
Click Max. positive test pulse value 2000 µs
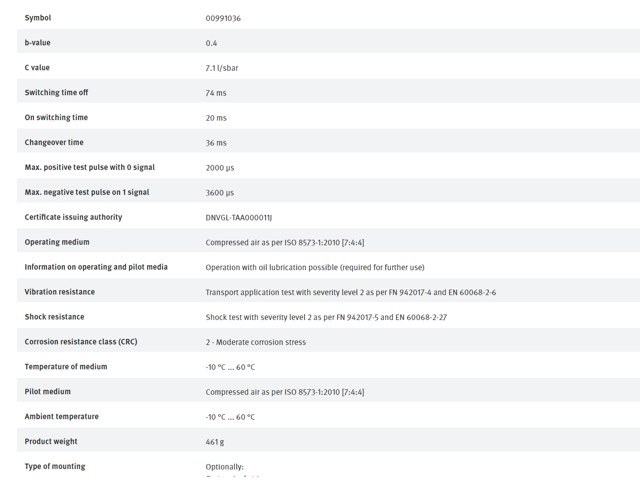220,168
